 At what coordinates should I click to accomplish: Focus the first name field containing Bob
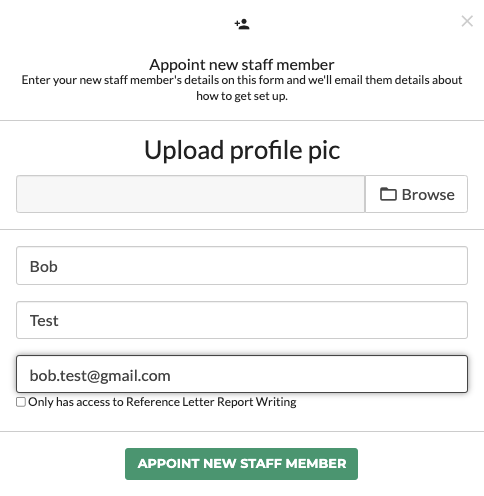pyautogui.click(x=242, y=266)
